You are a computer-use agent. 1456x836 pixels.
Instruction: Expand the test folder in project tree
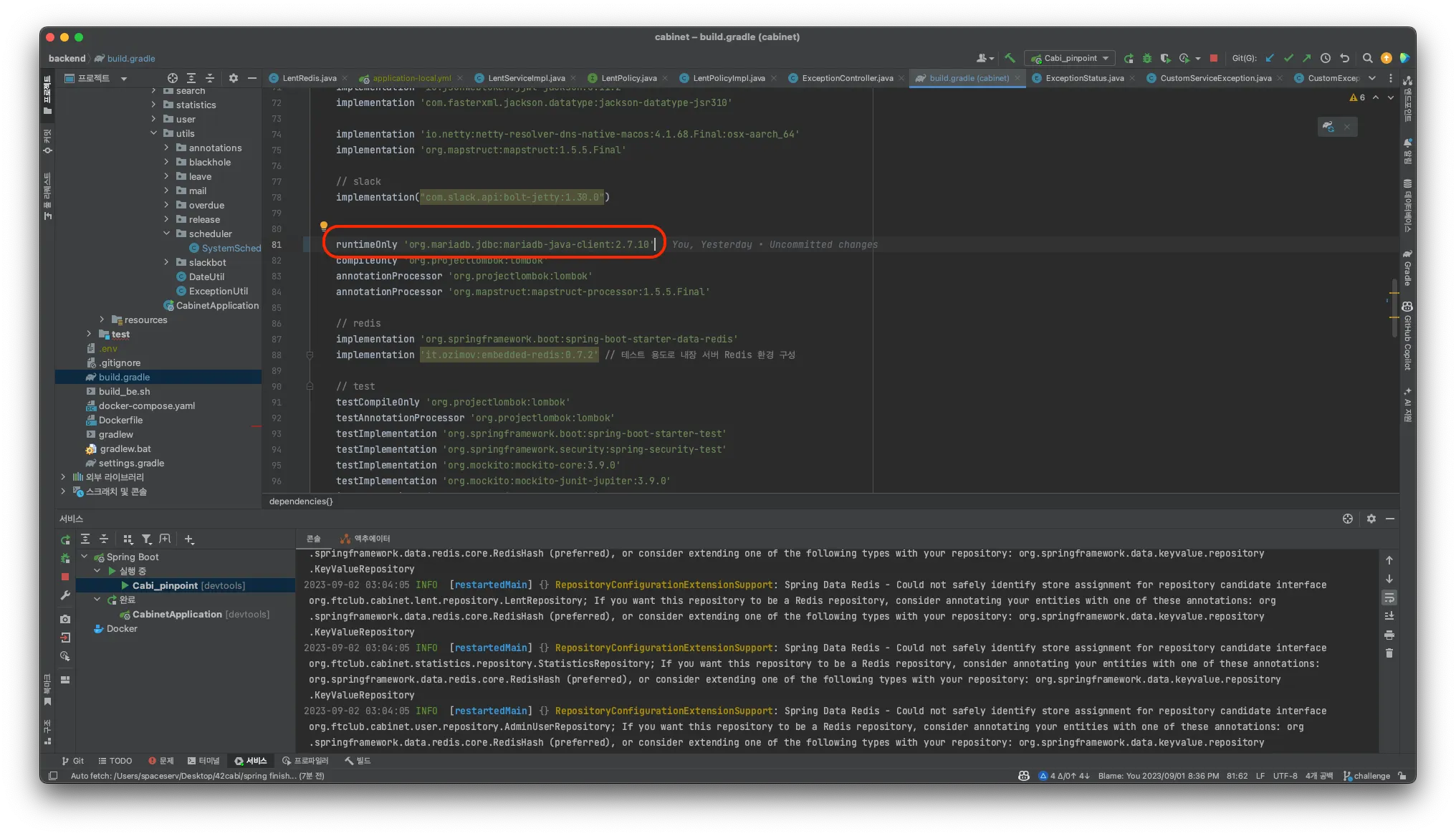click(x=89, y=334)
